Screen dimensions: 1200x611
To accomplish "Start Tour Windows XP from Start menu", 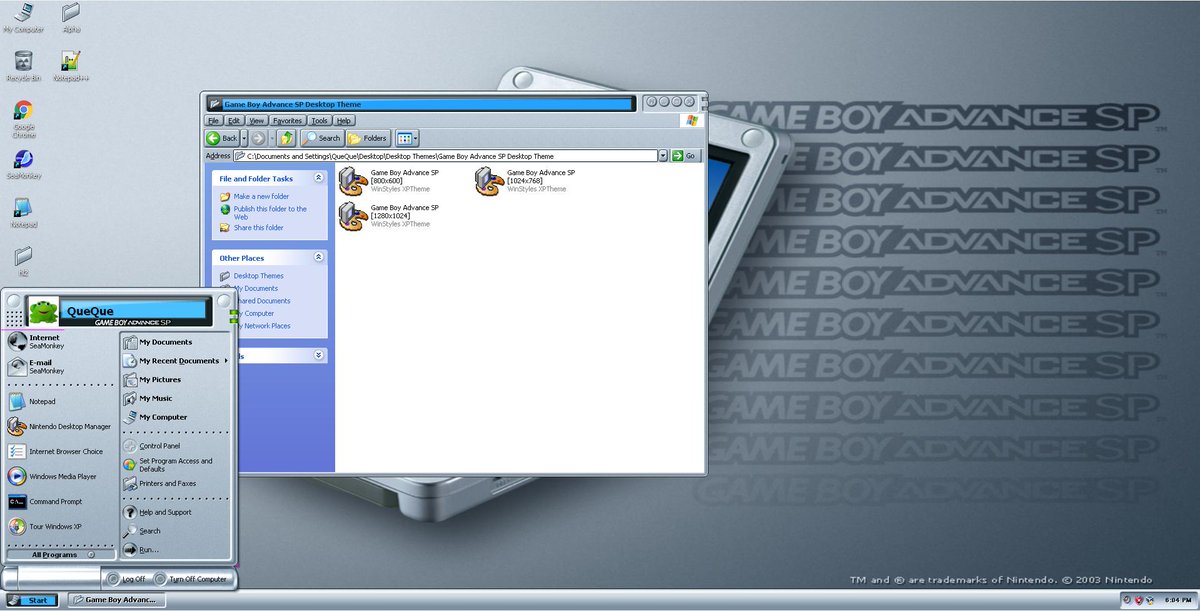I will pyautogui.click(x=62, y=526).
